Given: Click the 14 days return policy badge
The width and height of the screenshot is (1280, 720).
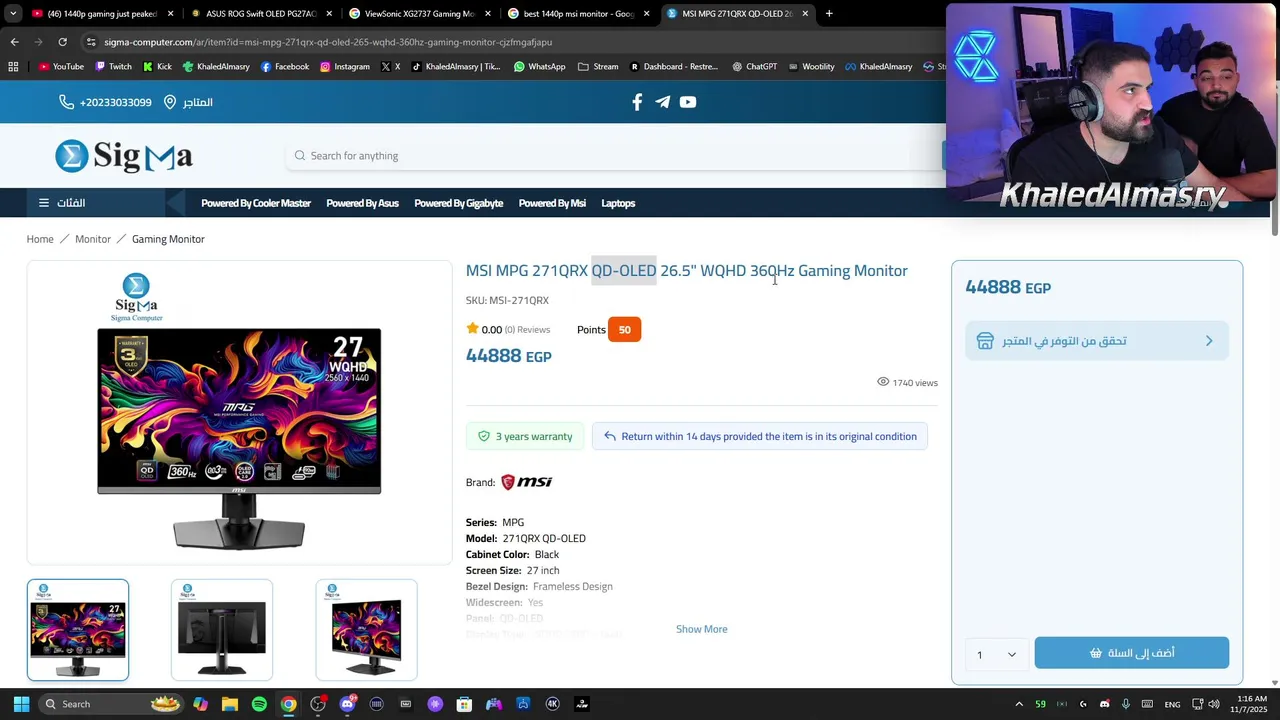Looking at the screenshot, I should (760, 436).
